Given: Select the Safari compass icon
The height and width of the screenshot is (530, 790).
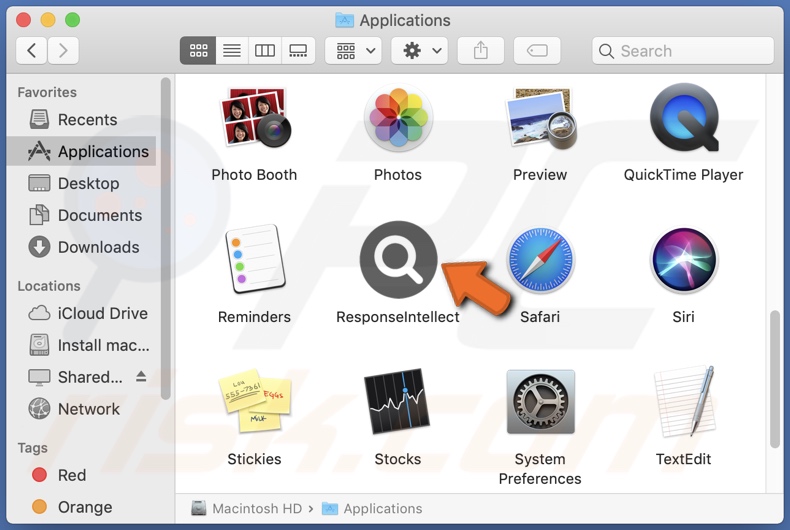Looking at the screenshot, I should click(x=540, y=260).
